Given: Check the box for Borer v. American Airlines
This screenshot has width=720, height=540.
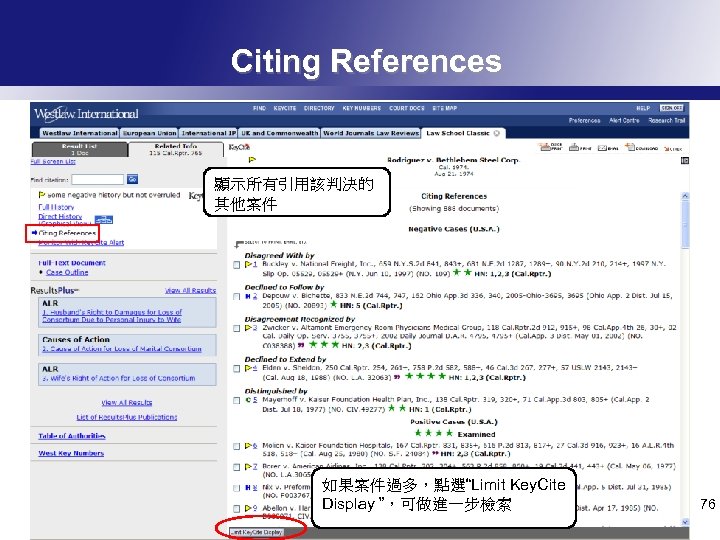Looking at the screenshot, I should [x=236, y=467].
